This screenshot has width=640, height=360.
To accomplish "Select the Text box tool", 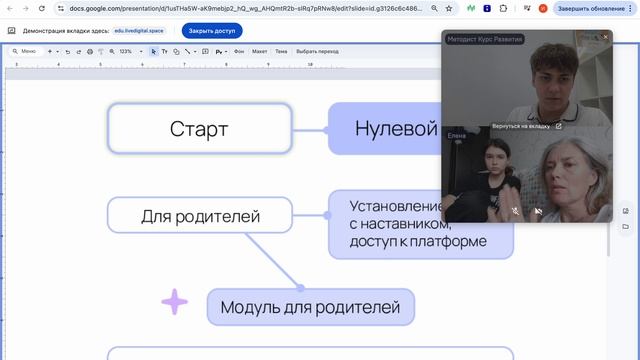I will pos(164,51).
